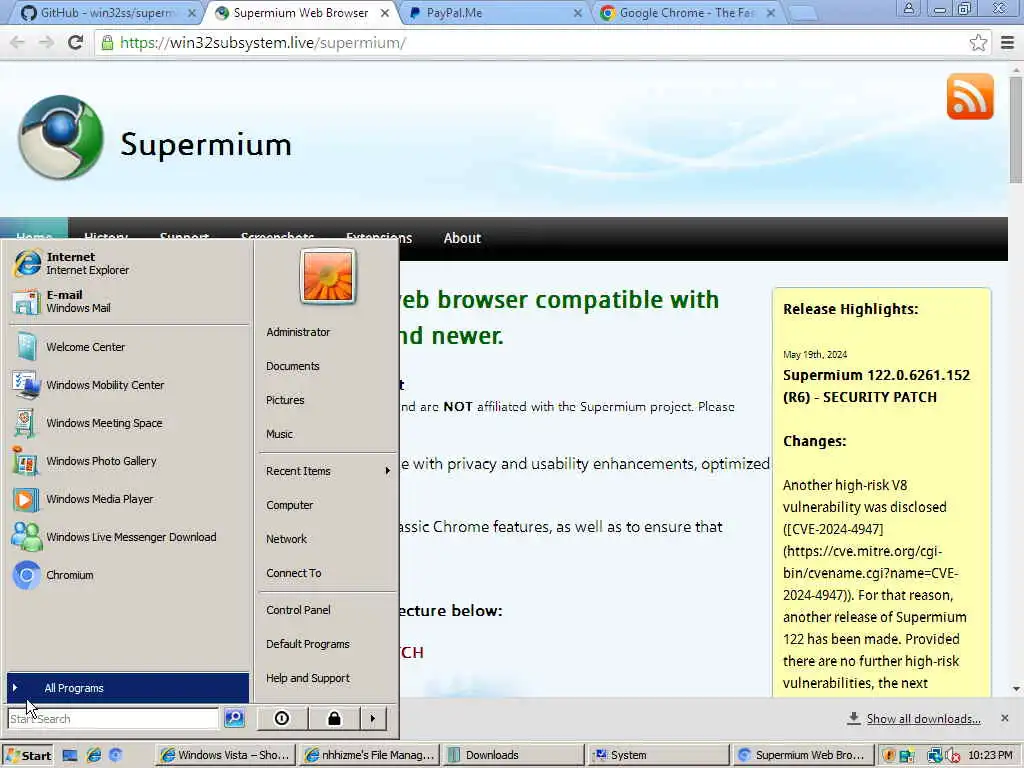Click the Start button

[28, 756]
